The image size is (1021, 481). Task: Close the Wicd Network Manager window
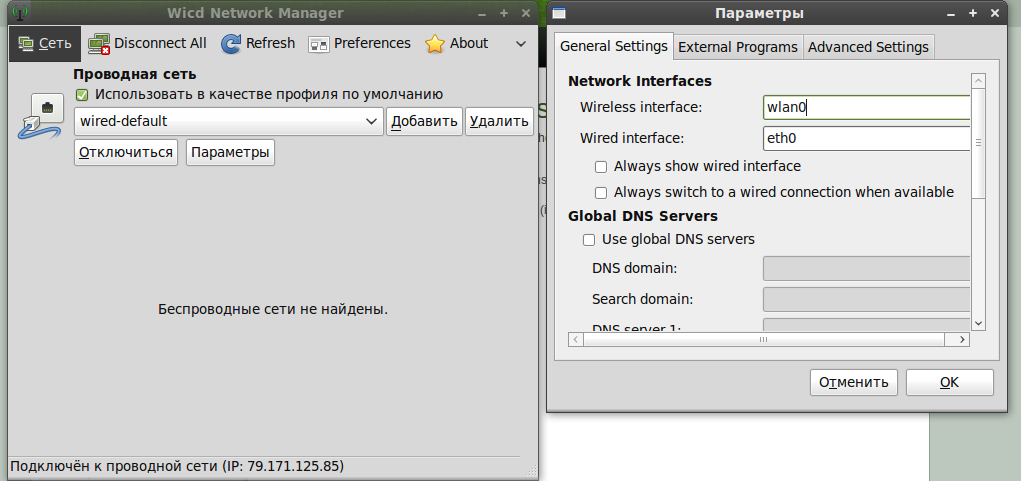(525, 13)
